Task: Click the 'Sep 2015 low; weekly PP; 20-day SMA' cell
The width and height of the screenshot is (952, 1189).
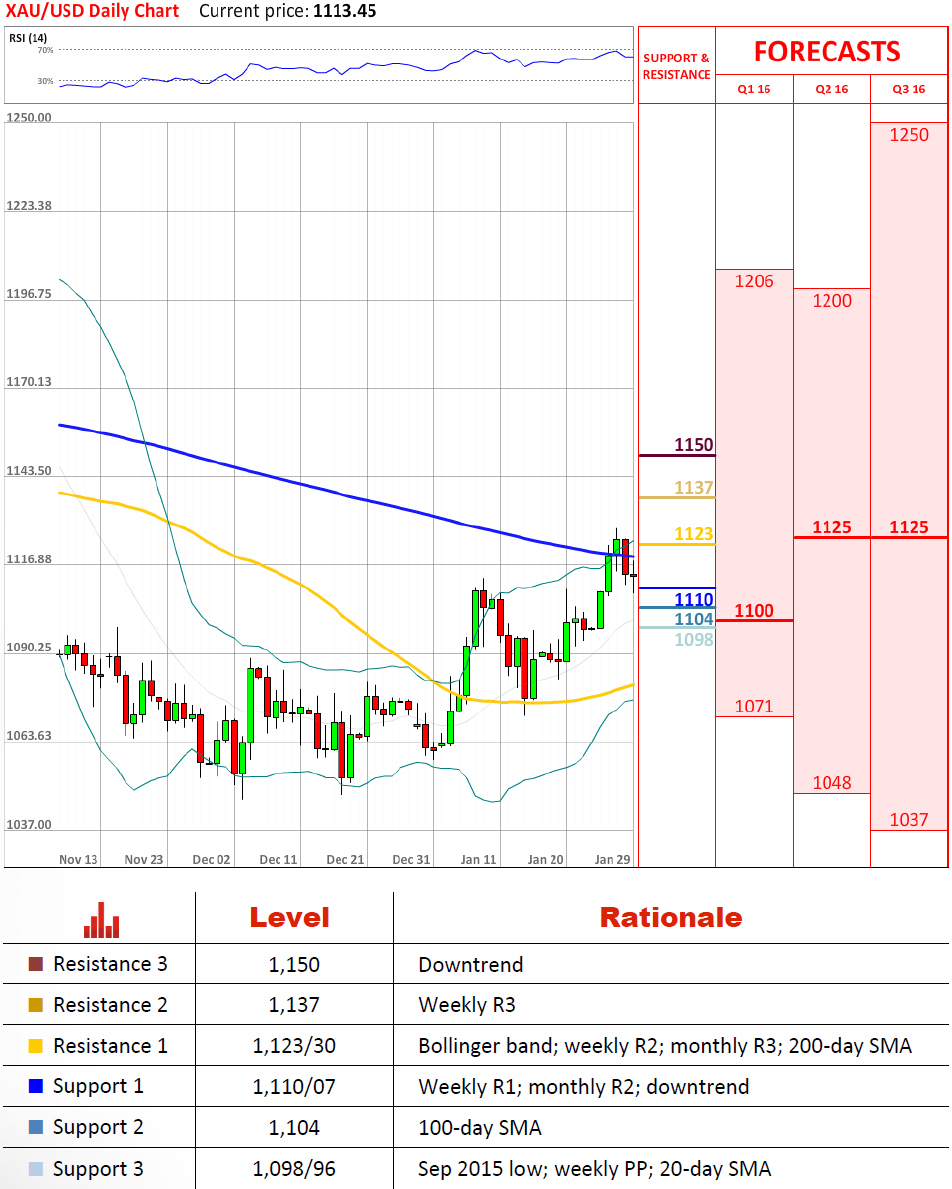Action: 594,1169
